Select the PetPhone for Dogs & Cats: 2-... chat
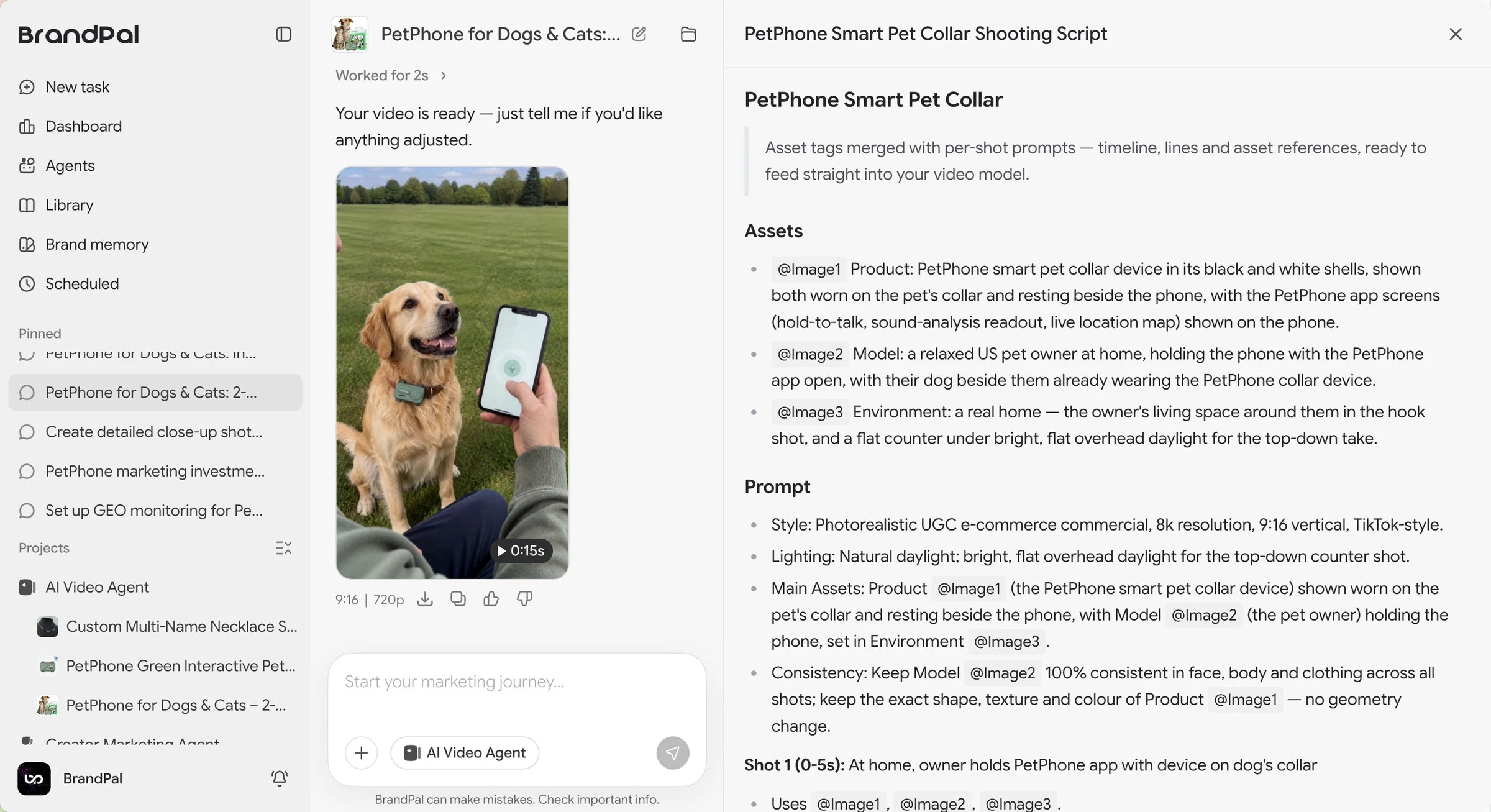The width and height of the screenshot is (1491, 812). pyautogui.click(x=155, y=393)
